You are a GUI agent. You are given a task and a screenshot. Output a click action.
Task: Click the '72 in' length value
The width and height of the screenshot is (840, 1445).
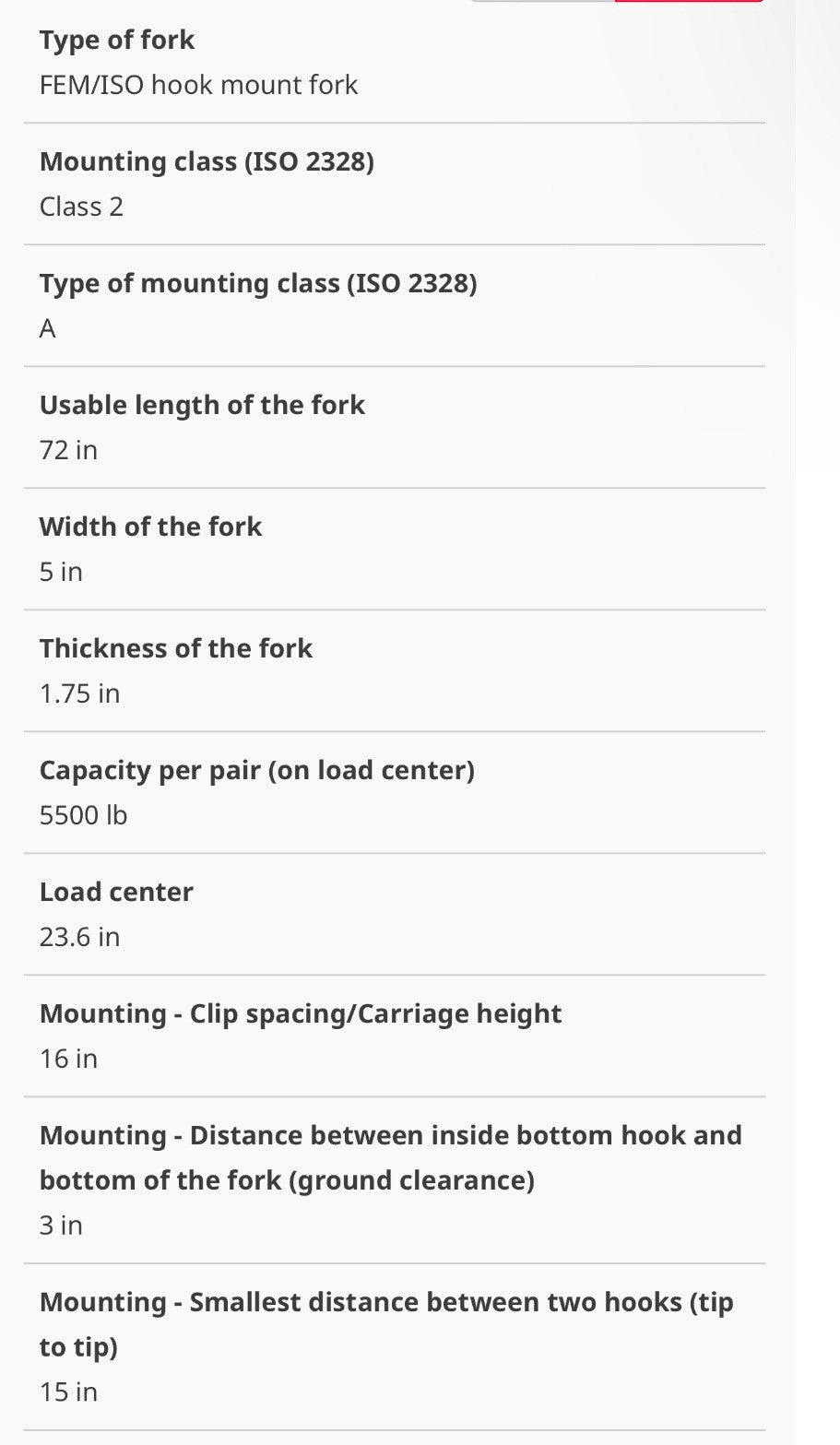[68, 450]
